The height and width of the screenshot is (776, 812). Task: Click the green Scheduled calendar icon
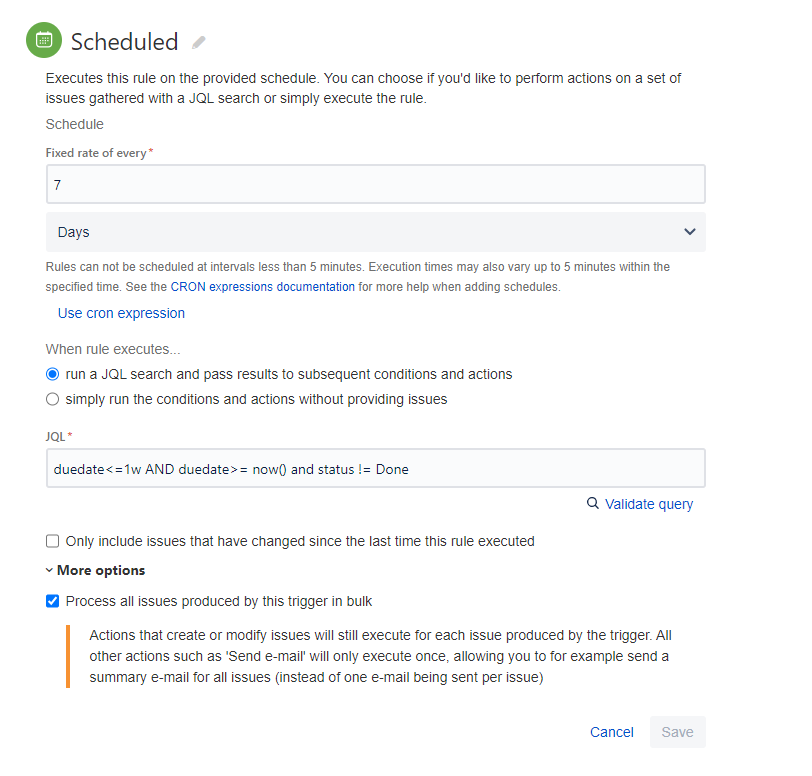pyautogui.click(x=44, y=40)
